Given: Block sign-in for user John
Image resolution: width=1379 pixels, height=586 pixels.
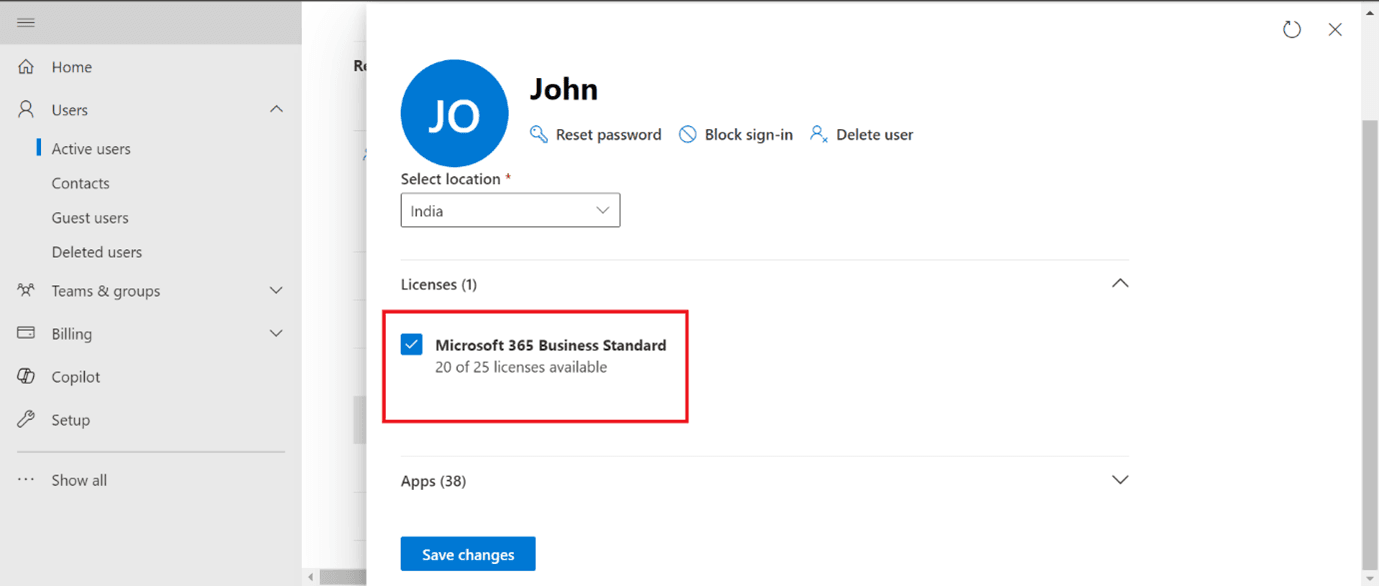Looking at the screenshot, I should tap(735, 133).
